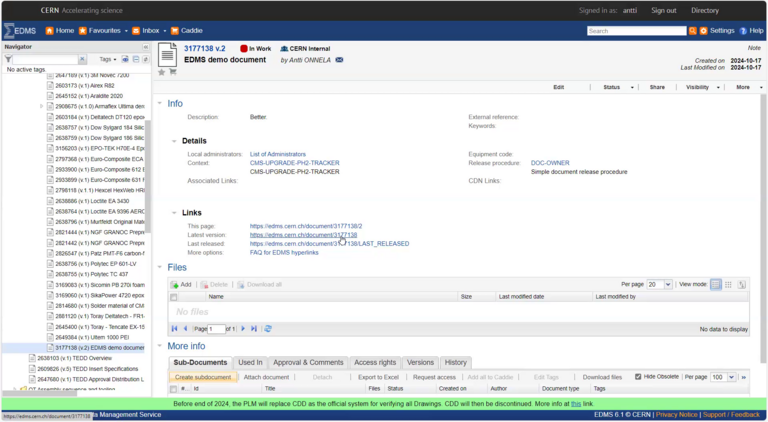Open the History tab

click(x=456, y=362)
